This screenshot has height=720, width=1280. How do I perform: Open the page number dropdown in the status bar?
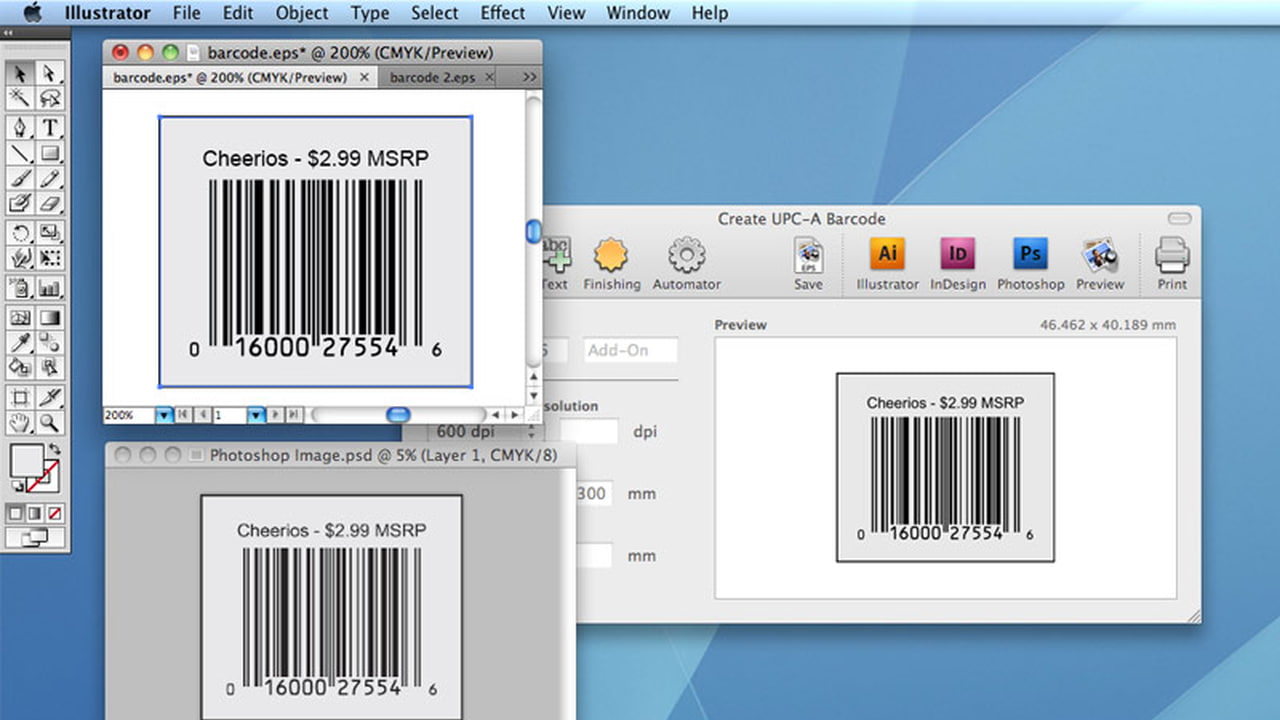(255, 414)
